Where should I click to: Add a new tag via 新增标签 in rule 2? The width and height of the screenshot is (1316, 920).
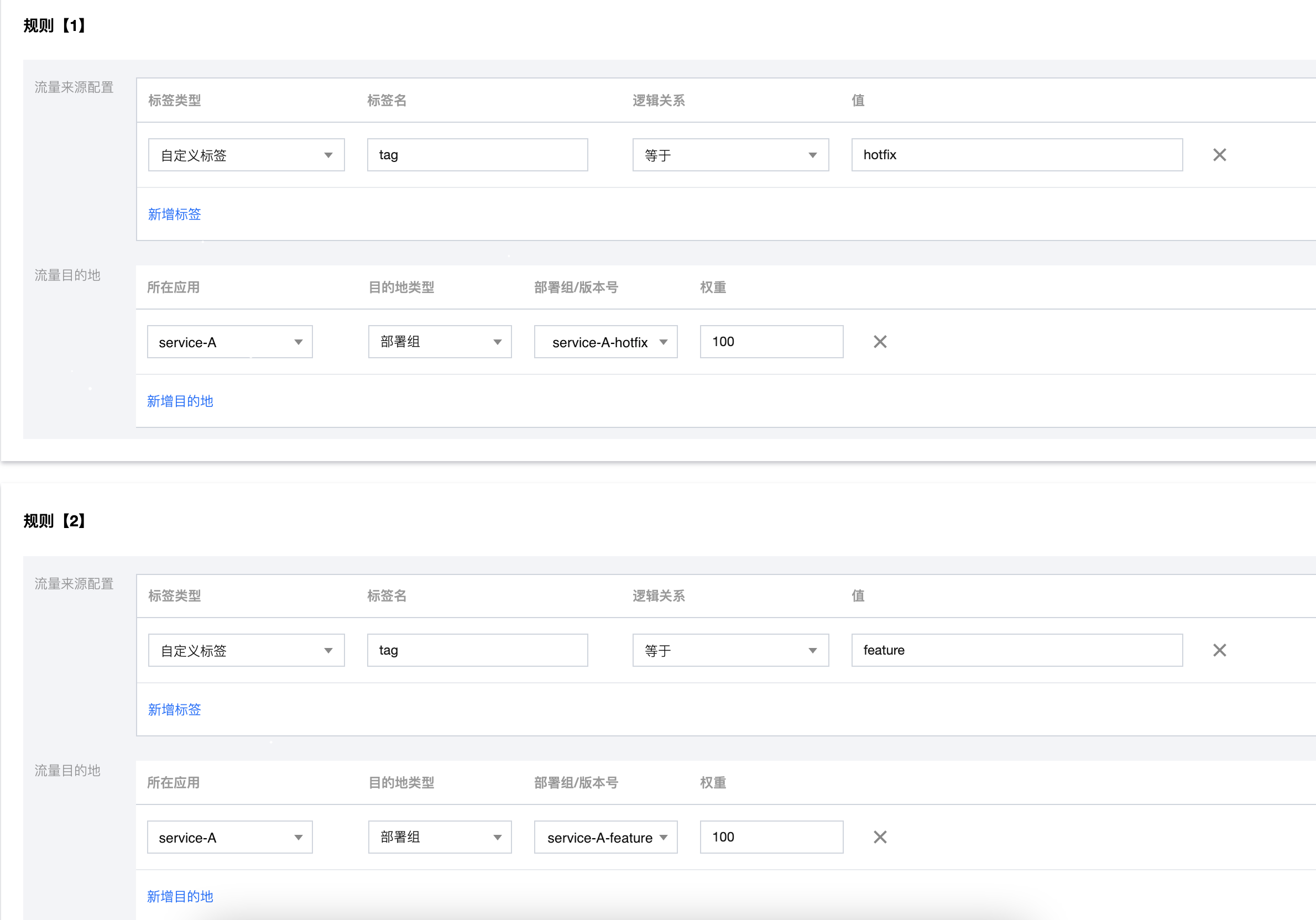174,710
